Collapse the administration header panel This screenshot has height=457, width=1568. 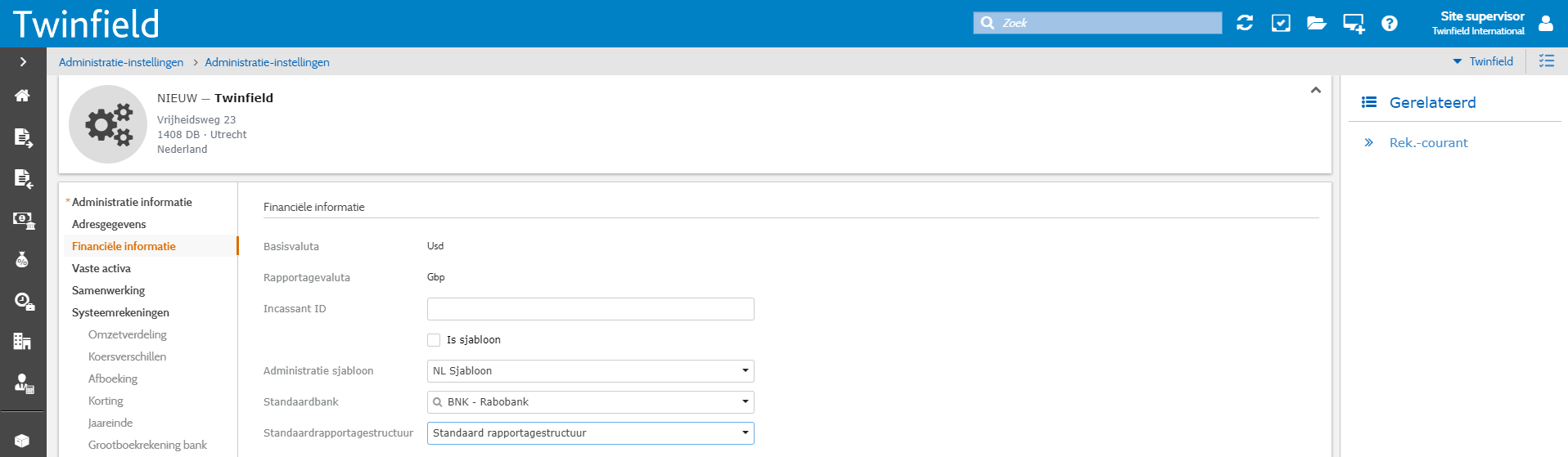(1316, 90)
